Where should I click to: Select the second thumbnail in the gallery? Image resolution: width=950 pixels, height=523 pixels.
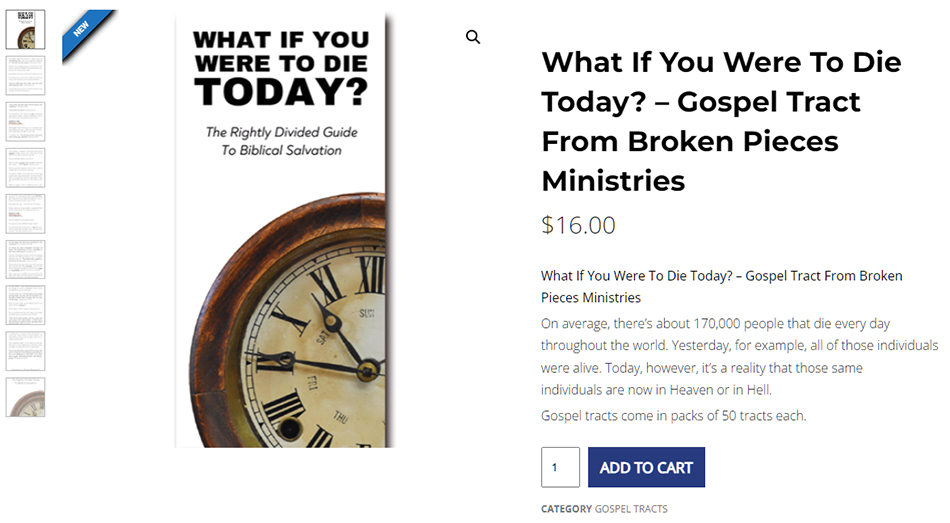pos(25,75)
